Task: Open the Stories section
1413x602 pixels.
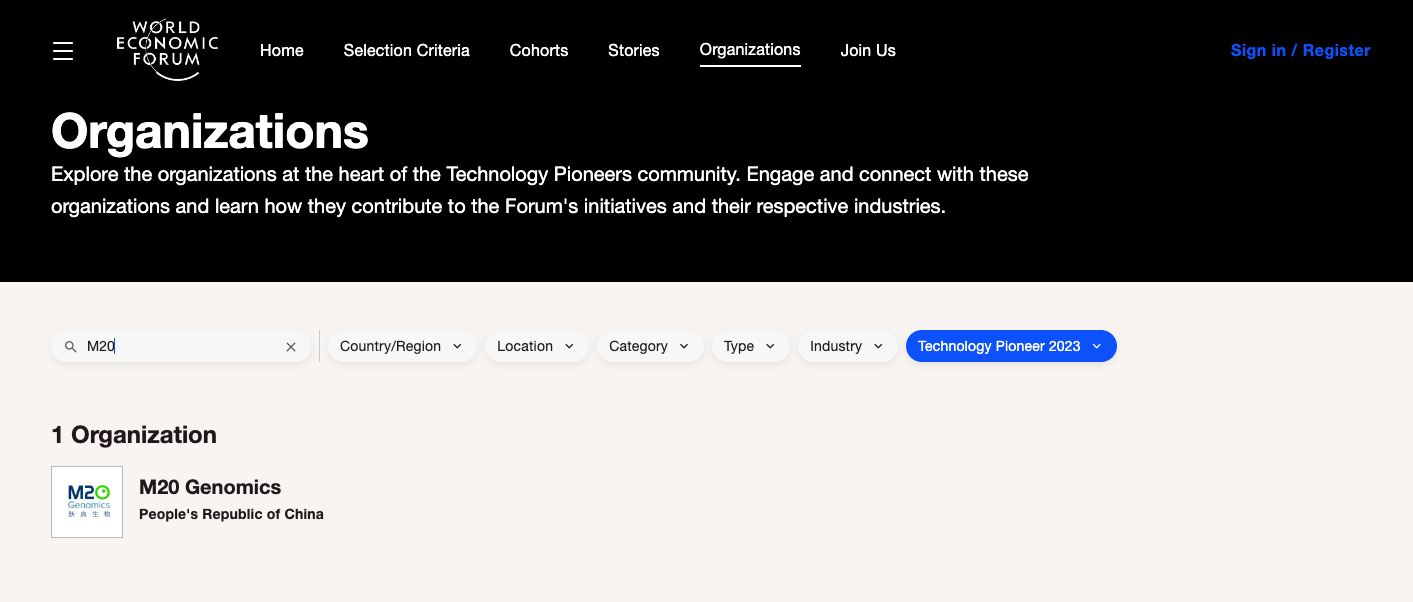Action: (633, 50)
